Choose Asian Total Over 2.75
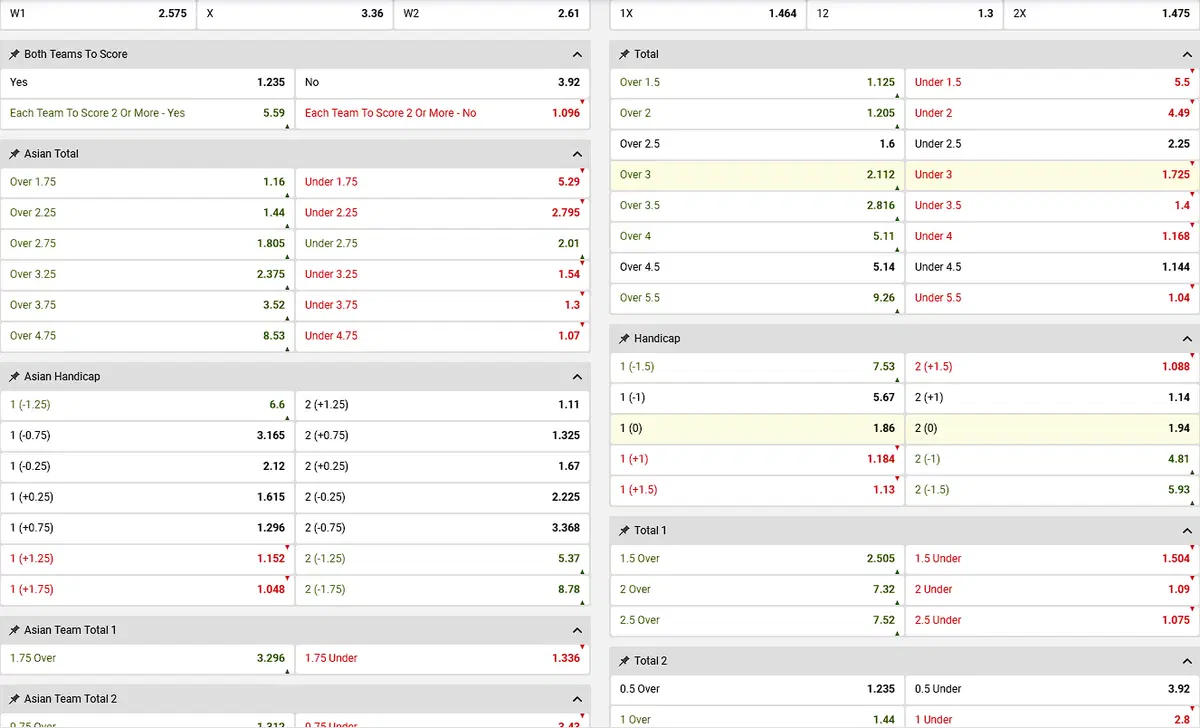 [147, 244]
